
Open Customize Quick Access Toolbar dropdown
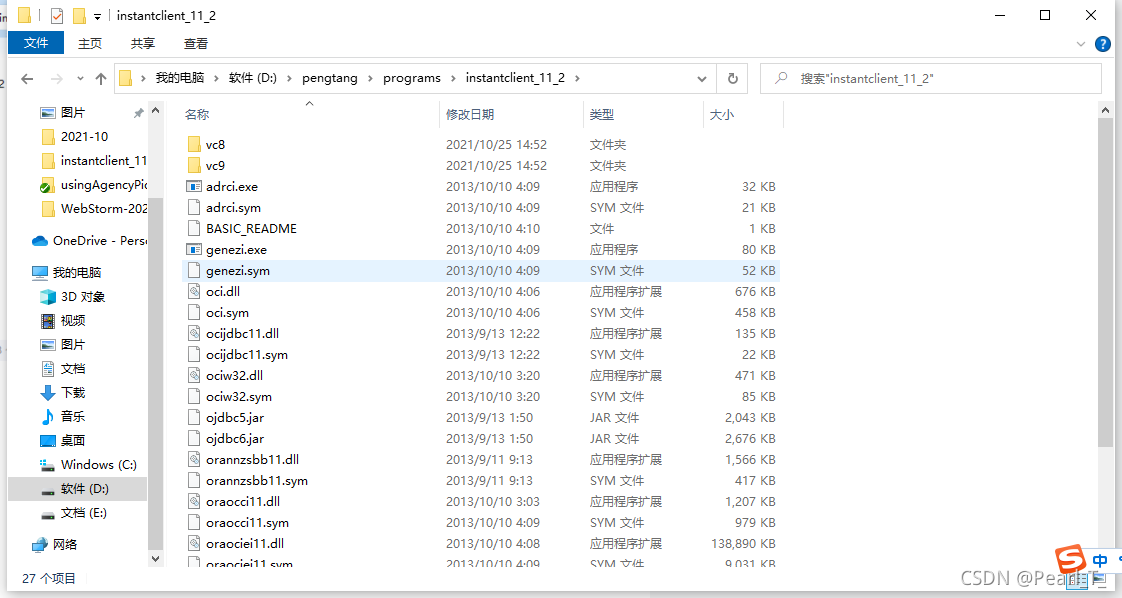tap(97, 16)
